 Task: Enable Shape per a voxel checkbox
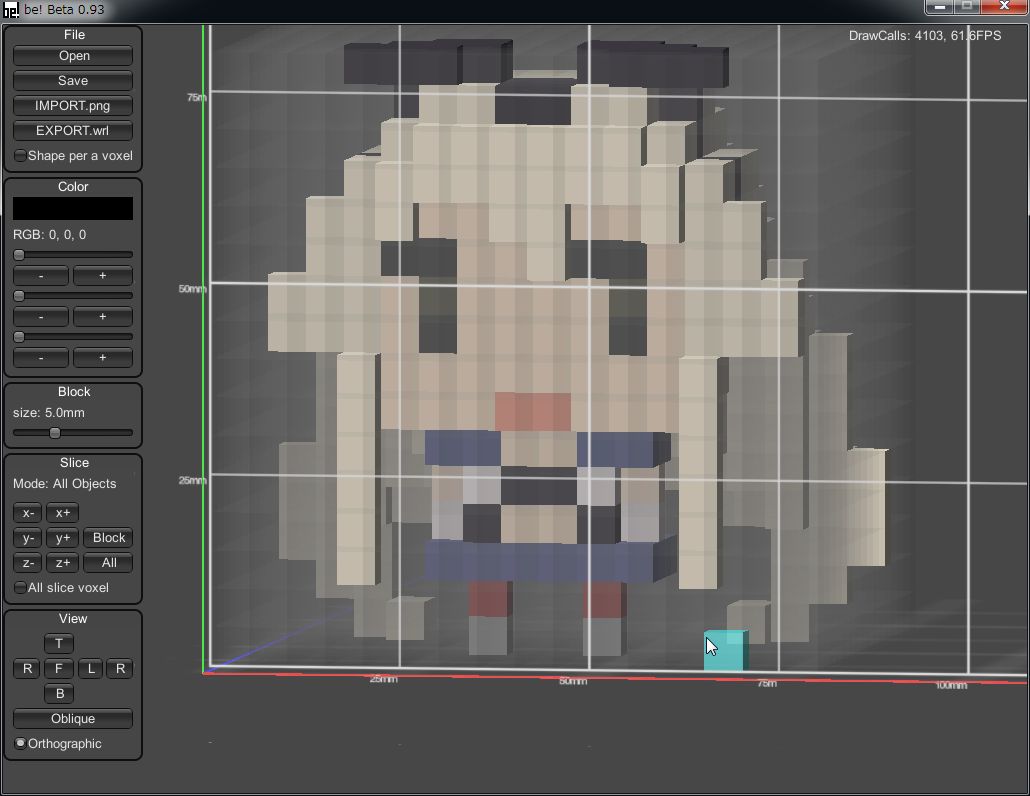[21, 156]
